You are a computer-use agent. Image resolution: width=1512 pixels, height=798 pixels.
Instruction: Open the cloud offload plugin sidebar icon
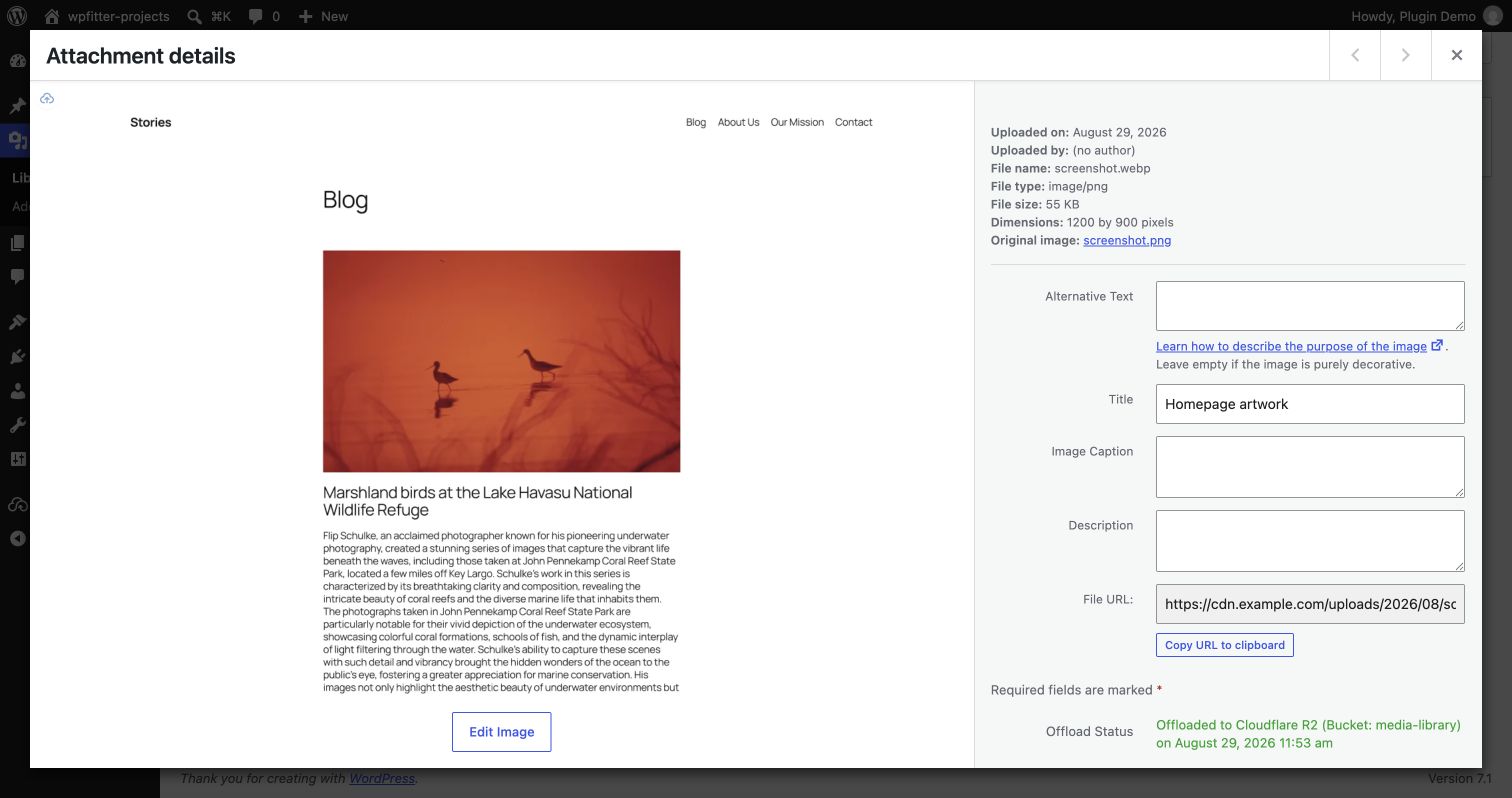click(17, 505)
